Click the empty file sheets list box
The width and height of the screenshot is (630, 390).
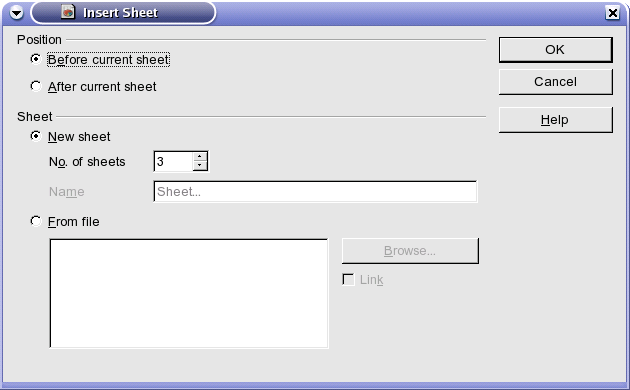click(x=189, y=293)
